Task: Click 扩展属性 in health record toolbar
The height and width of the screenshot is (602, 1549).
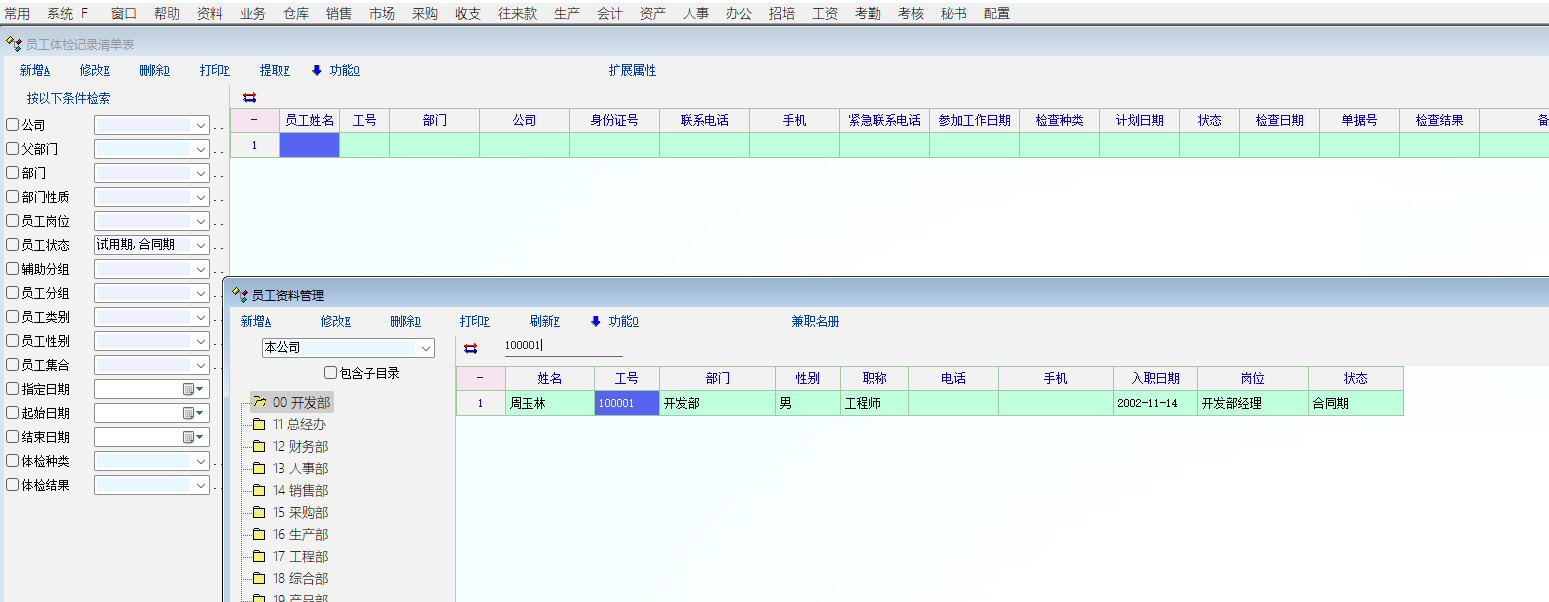Action: [x=632, y=71]
